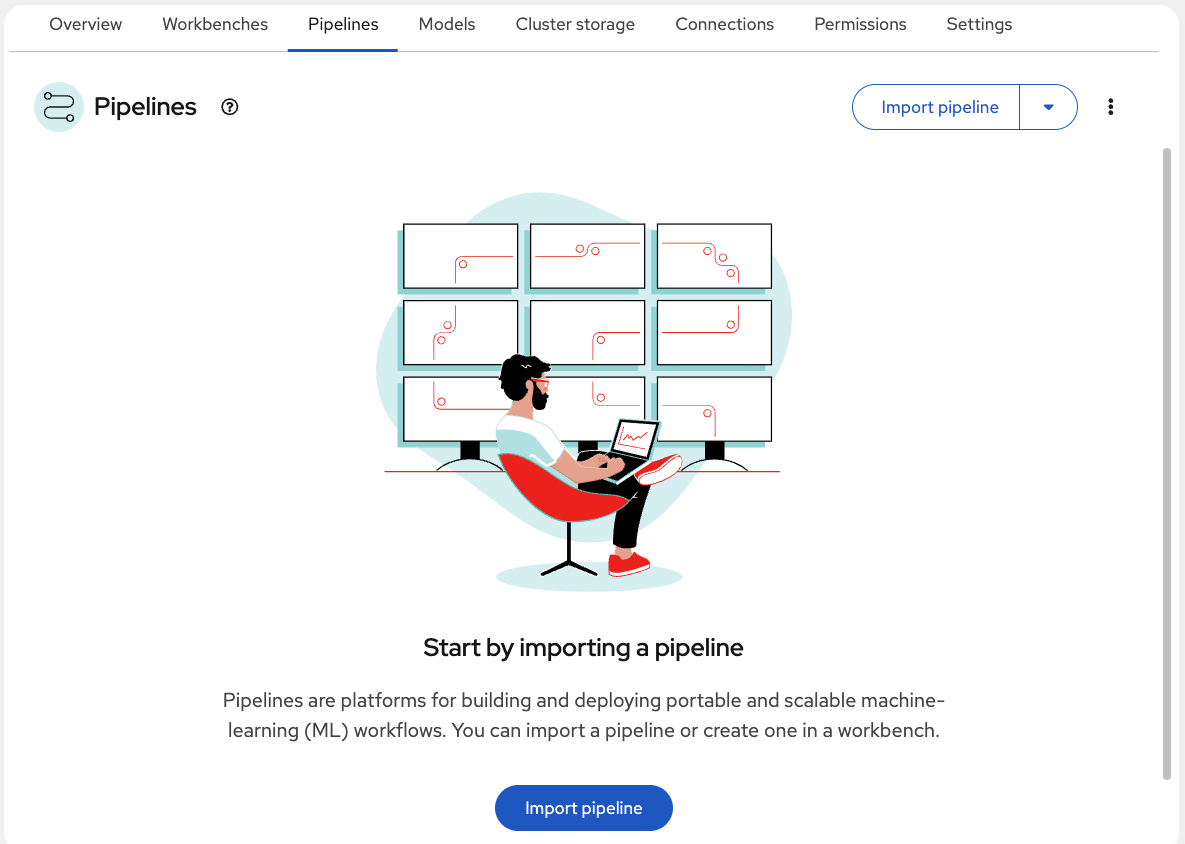Open the kebab menu next to Import pipeline
This screenshot has width=1185, height=844.
[x=1110, y=106]
